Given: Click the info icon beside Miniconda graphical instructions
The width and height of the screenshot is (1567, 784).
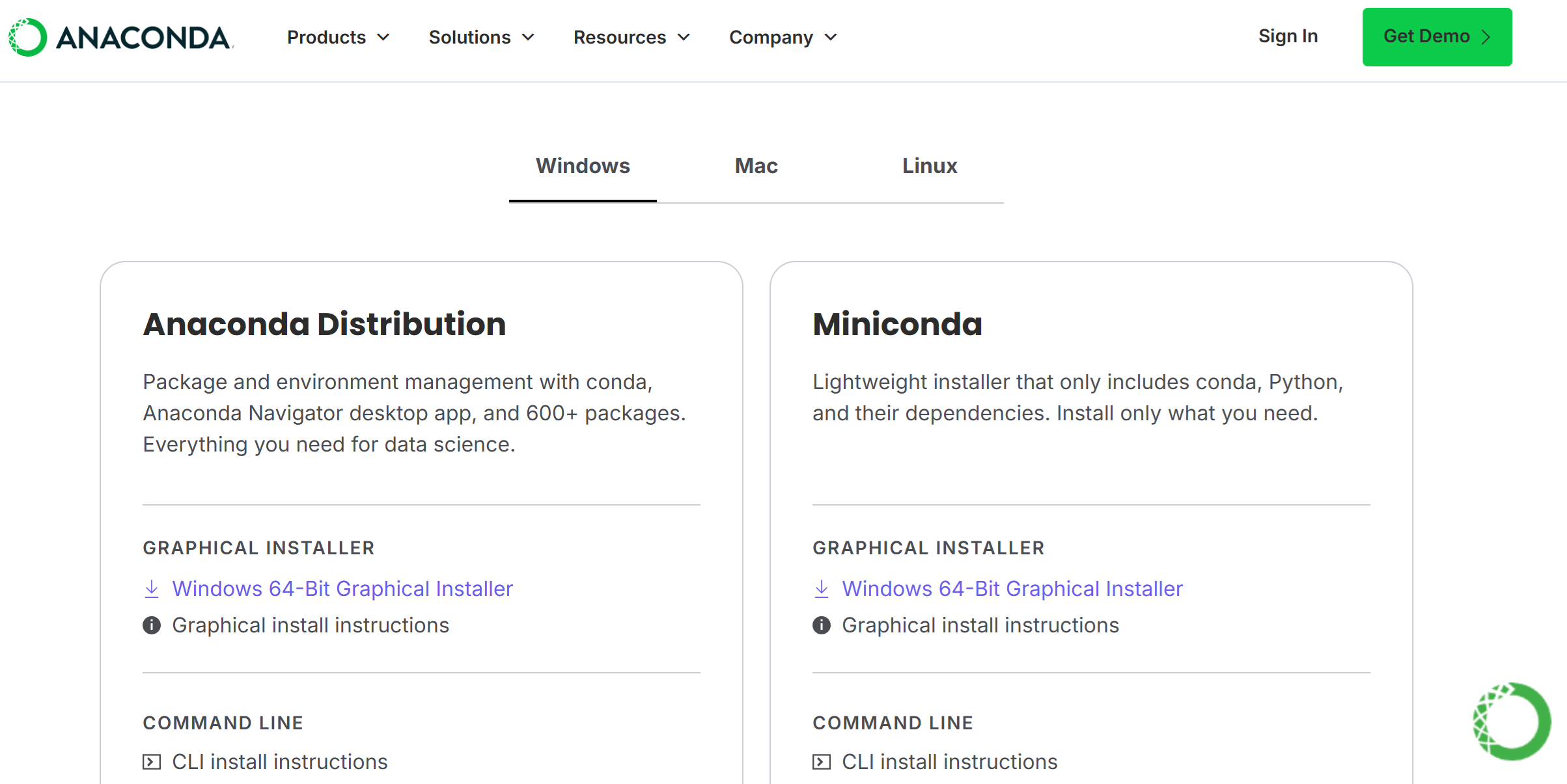Looking at the screenshot, I should click(822, 625).
